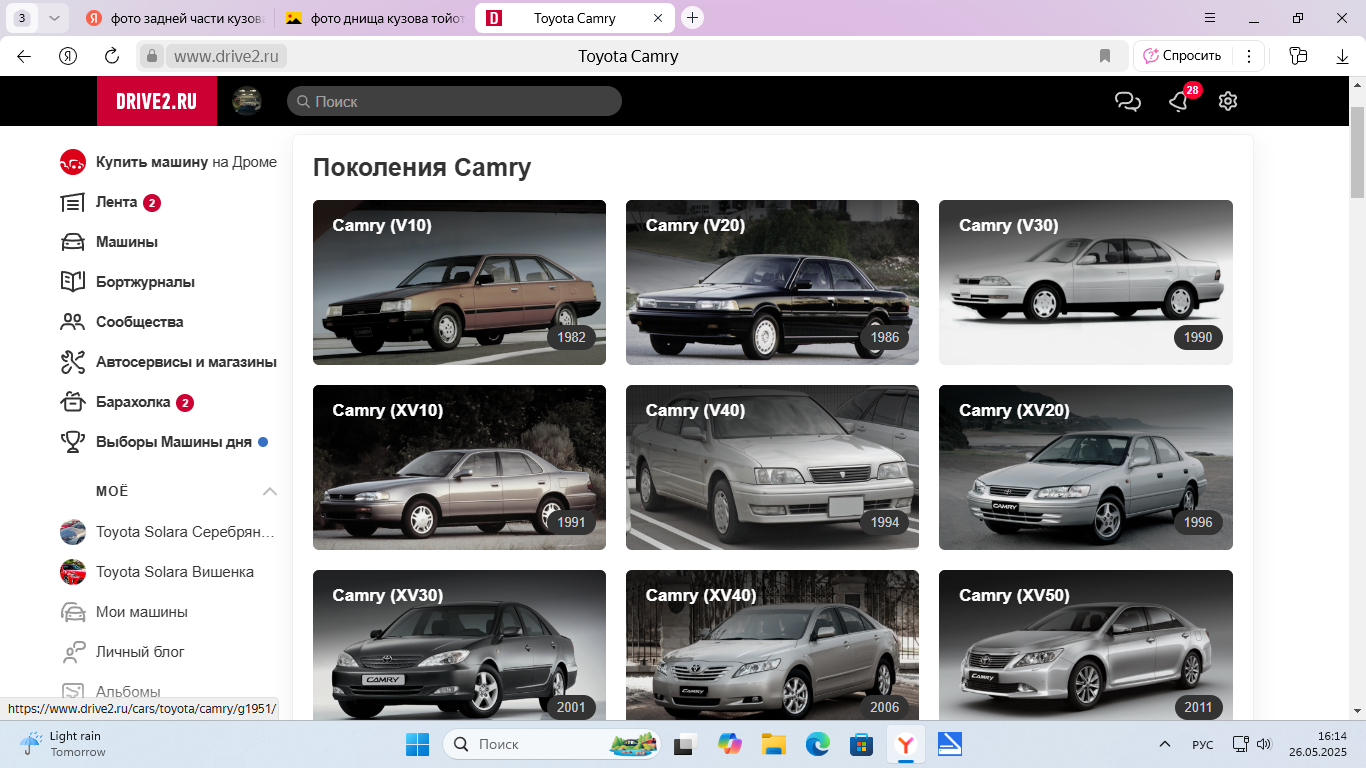
Task: Click the www.drive2.ru address field
Action: [x=226, y=56]
